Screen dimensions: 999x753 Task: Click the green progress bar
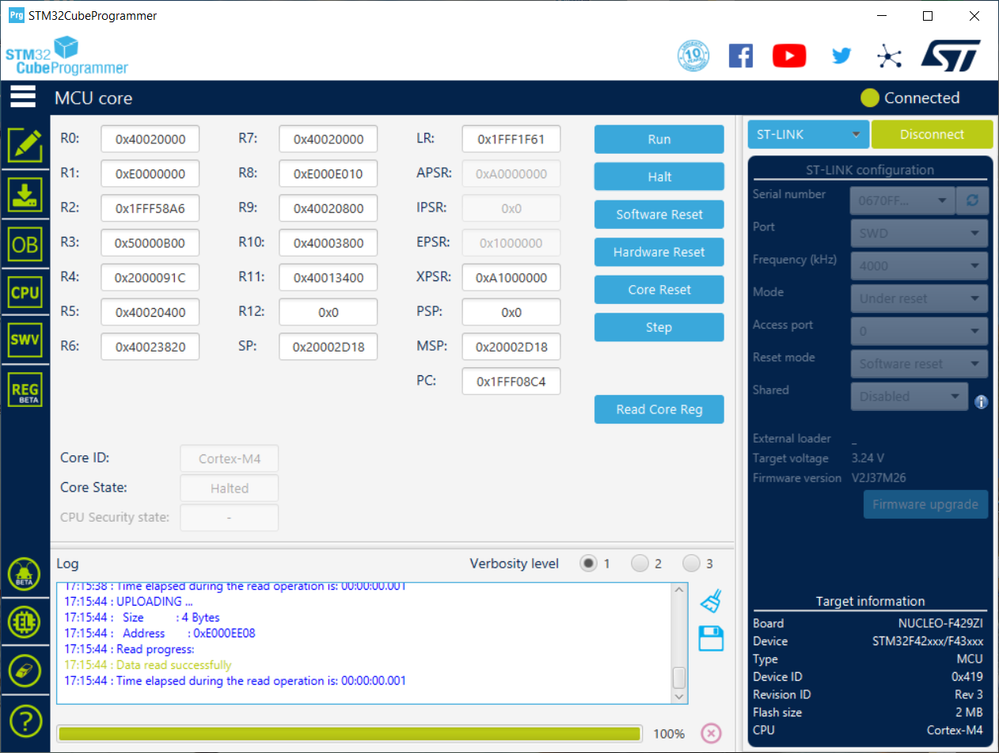[x=349, y=733]
